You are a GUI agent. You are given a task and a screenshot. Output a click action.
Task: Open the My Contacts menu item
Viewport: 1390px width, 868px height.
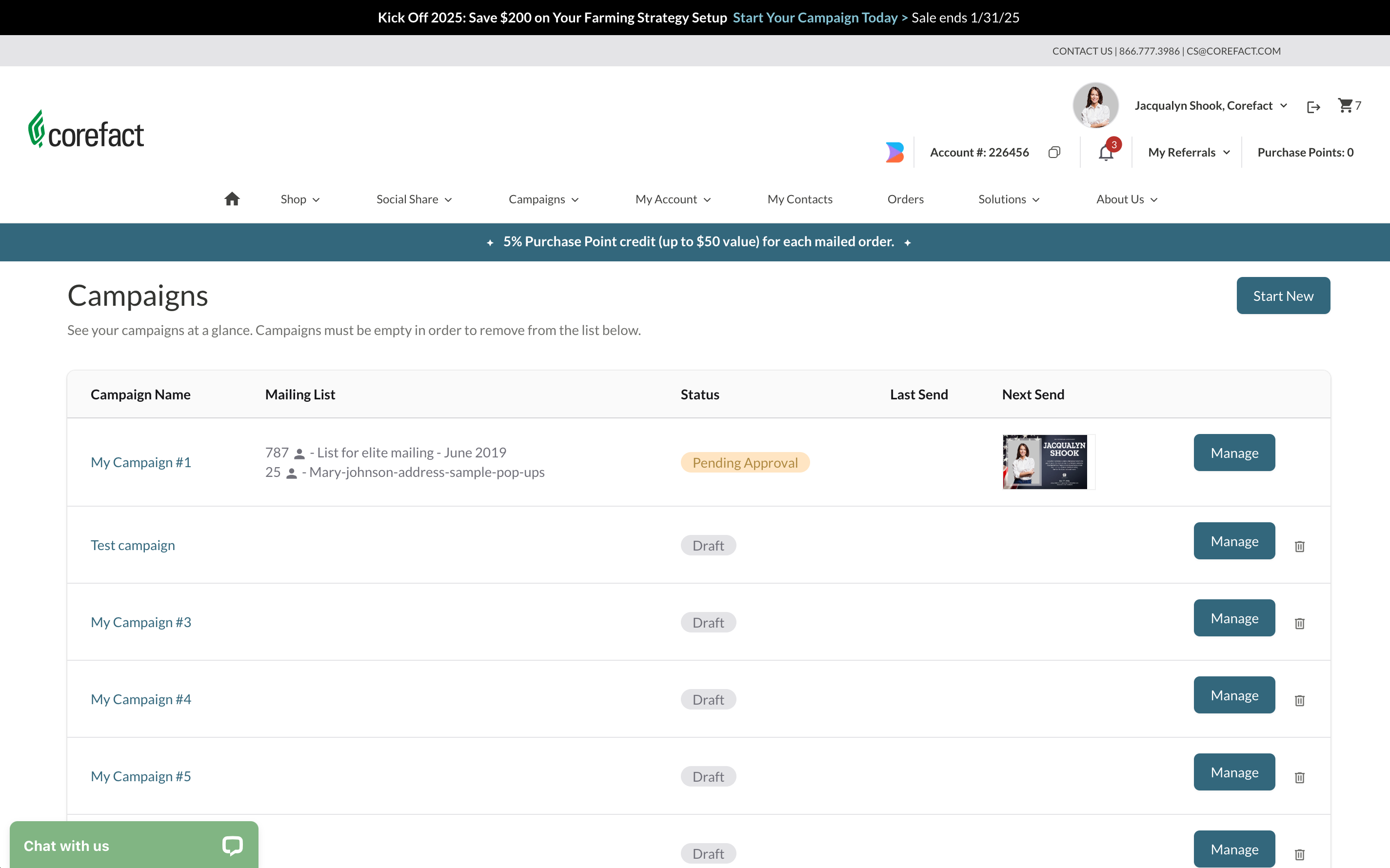pyautogui.click(x=799, y=199)
